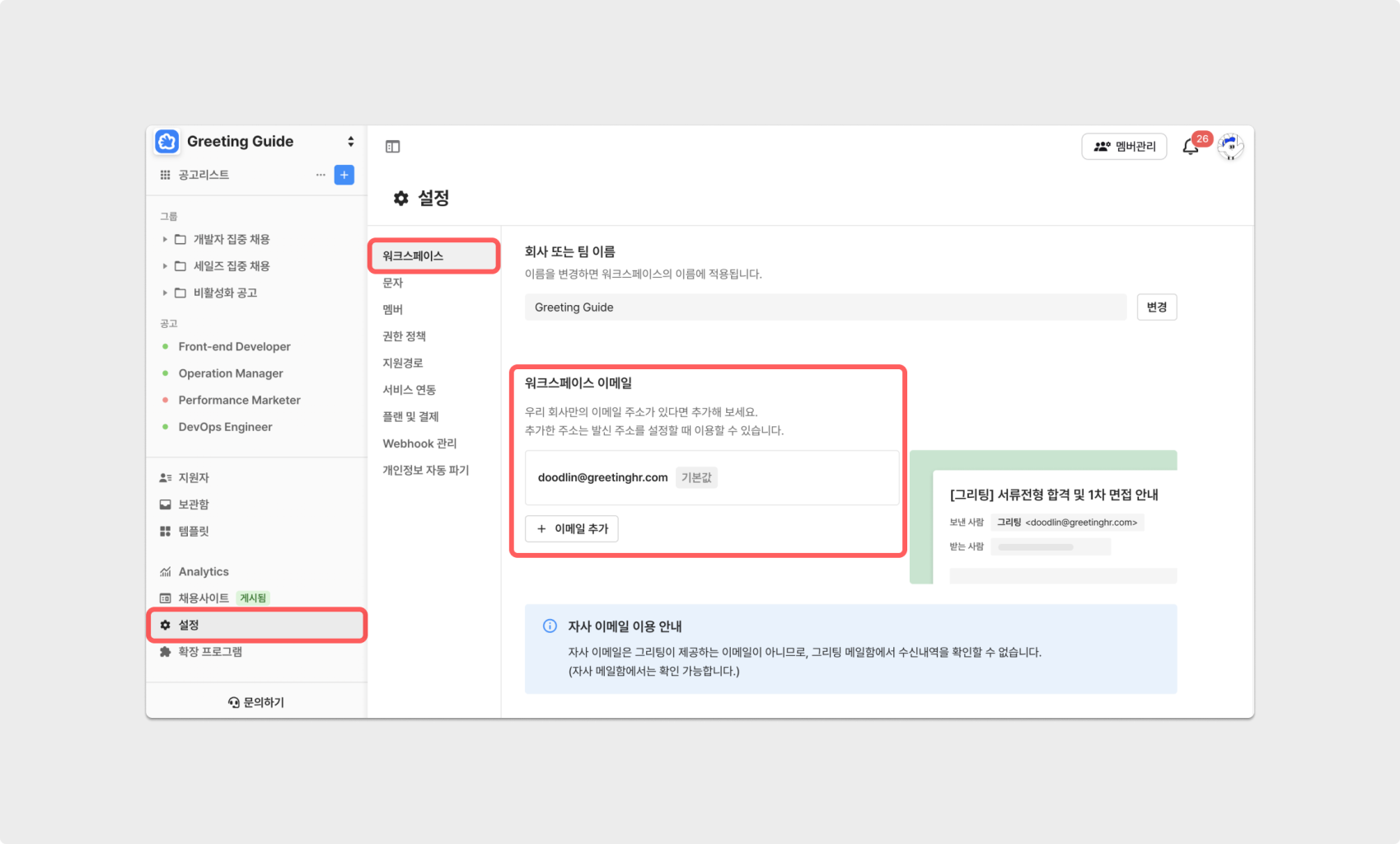The height and width of the screenshot is (844, 1400).
Task: Click the 세일즈 집중 채용 folder icon
Action: coord(180,266)
